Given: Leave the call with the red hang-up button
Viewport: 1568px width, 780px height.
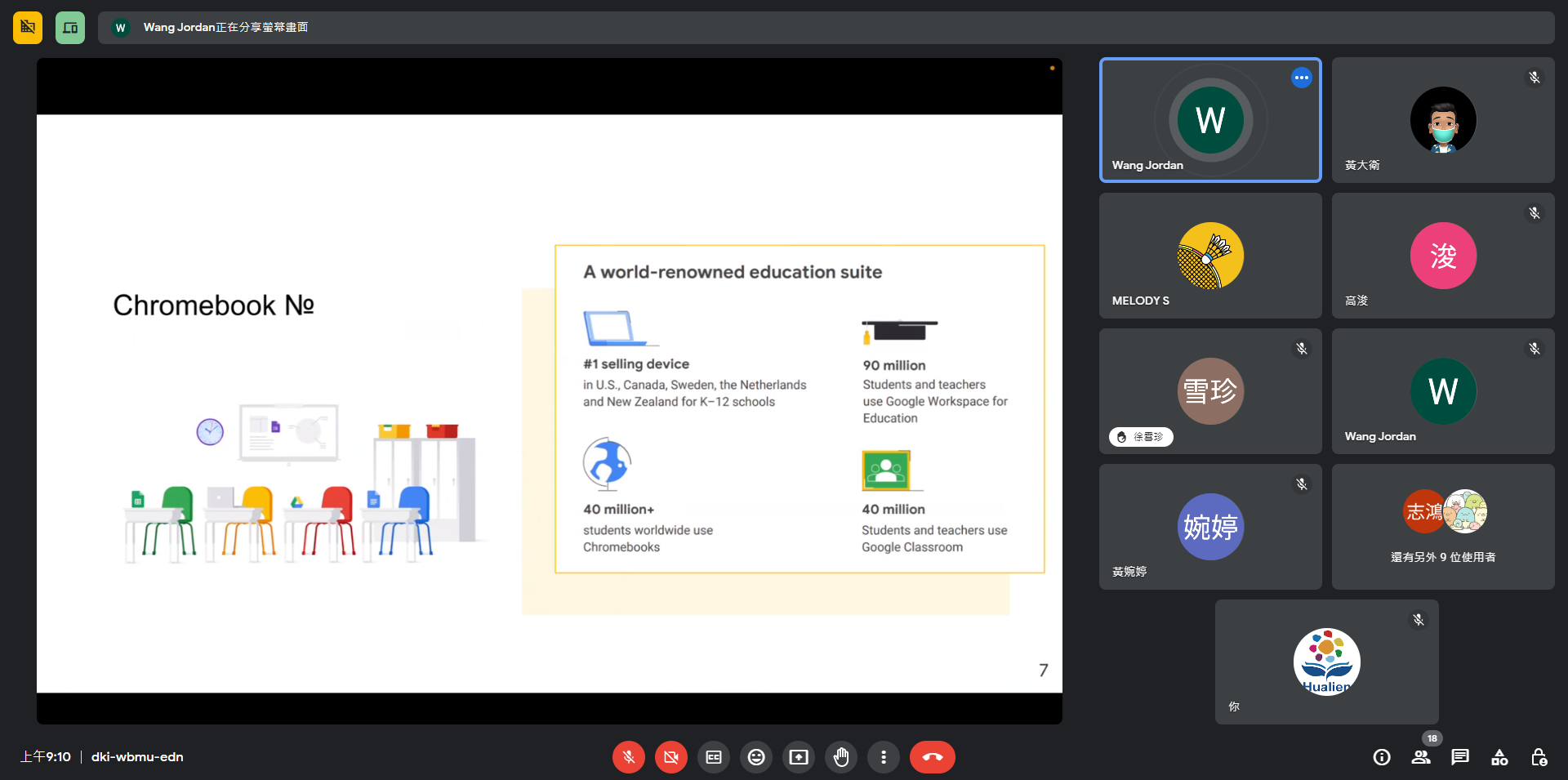Looking at the screenshot, I should [x=932, y=757].
